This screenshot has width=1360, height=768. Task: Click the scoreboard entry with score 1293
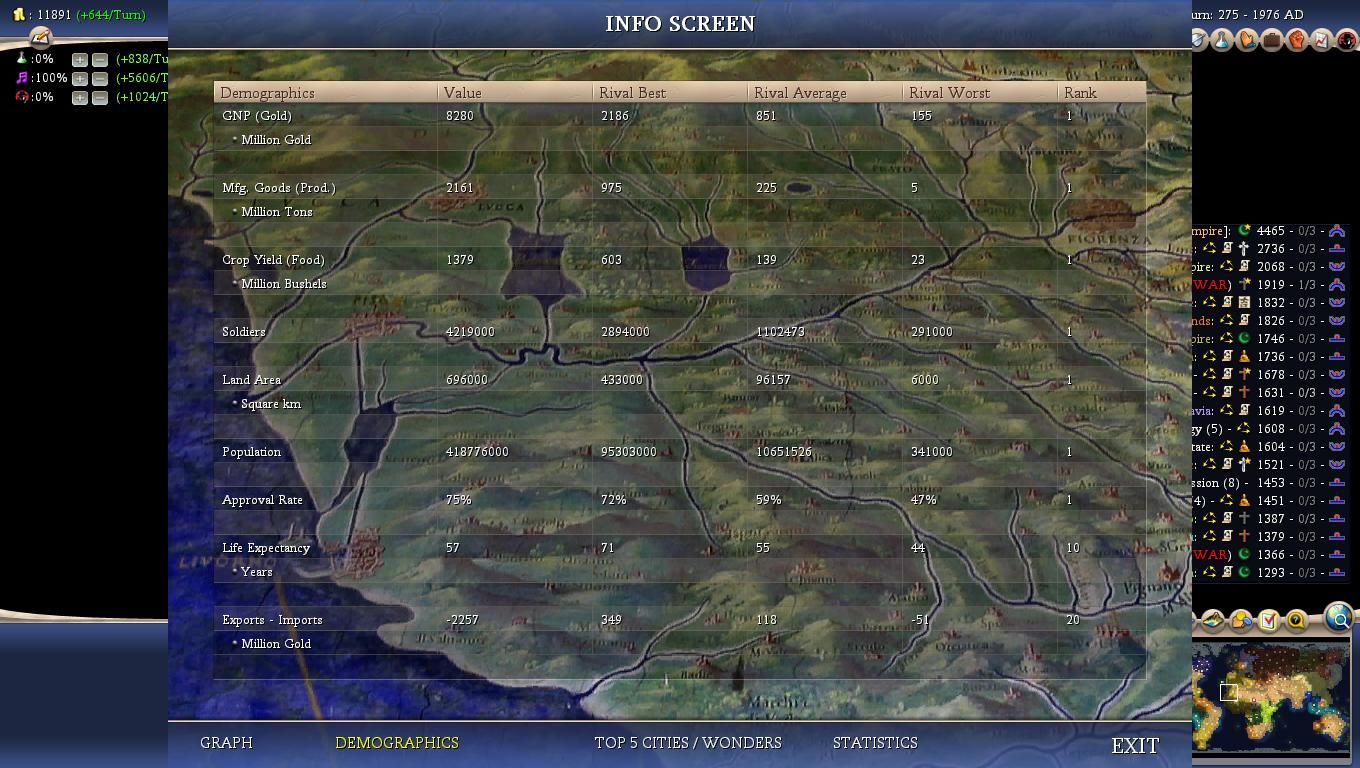pyautogui.click(x=1270, y=573)
